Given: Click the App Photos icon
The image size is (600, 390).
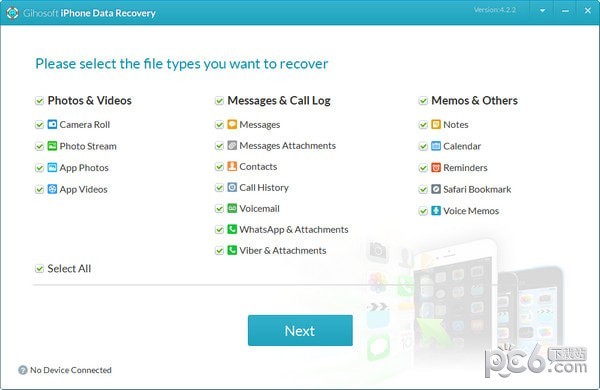Looking at the screenshot, I should click(52, 167).
